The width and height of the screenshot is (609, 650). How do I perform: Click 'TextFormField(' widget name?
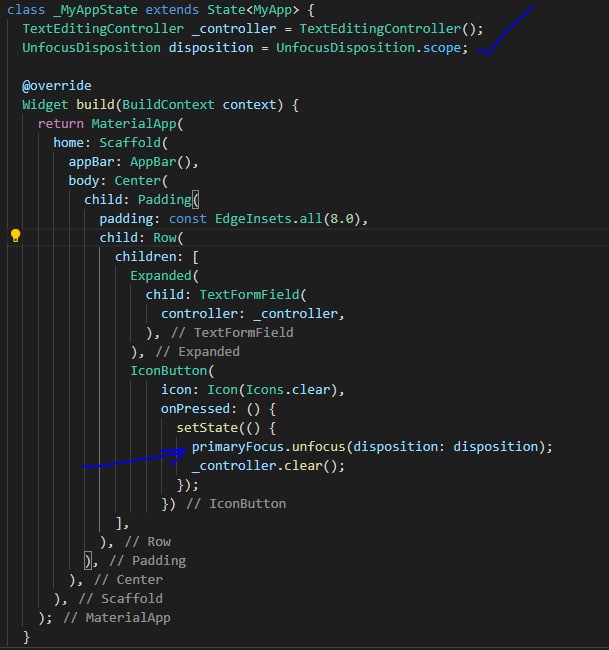click(x=253, y=295)
